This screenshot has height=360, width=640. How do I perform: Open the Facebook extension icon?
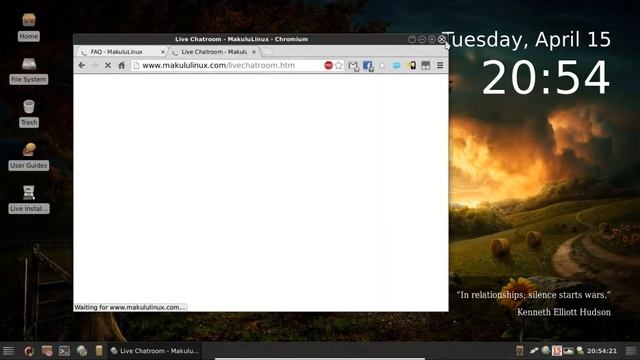[368, 66]
